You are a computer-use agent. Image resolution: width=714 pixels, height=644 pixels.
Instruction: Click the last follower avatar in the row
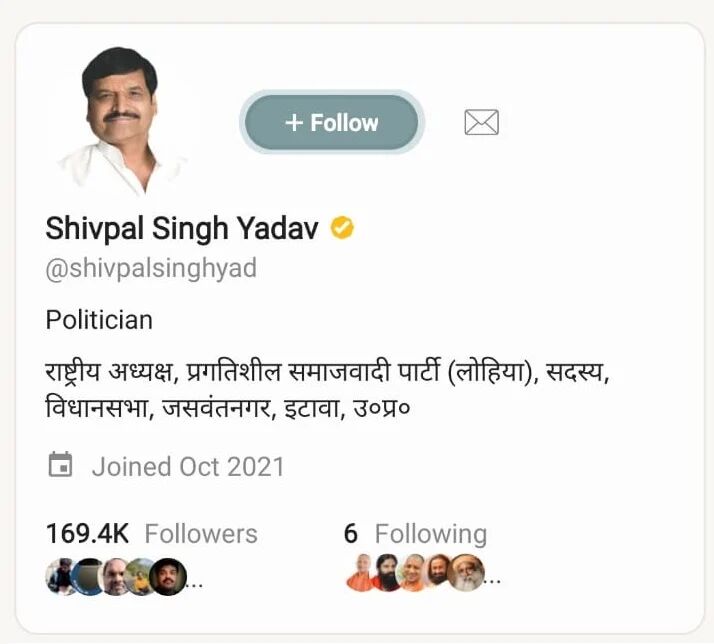(x=168, y=575)
